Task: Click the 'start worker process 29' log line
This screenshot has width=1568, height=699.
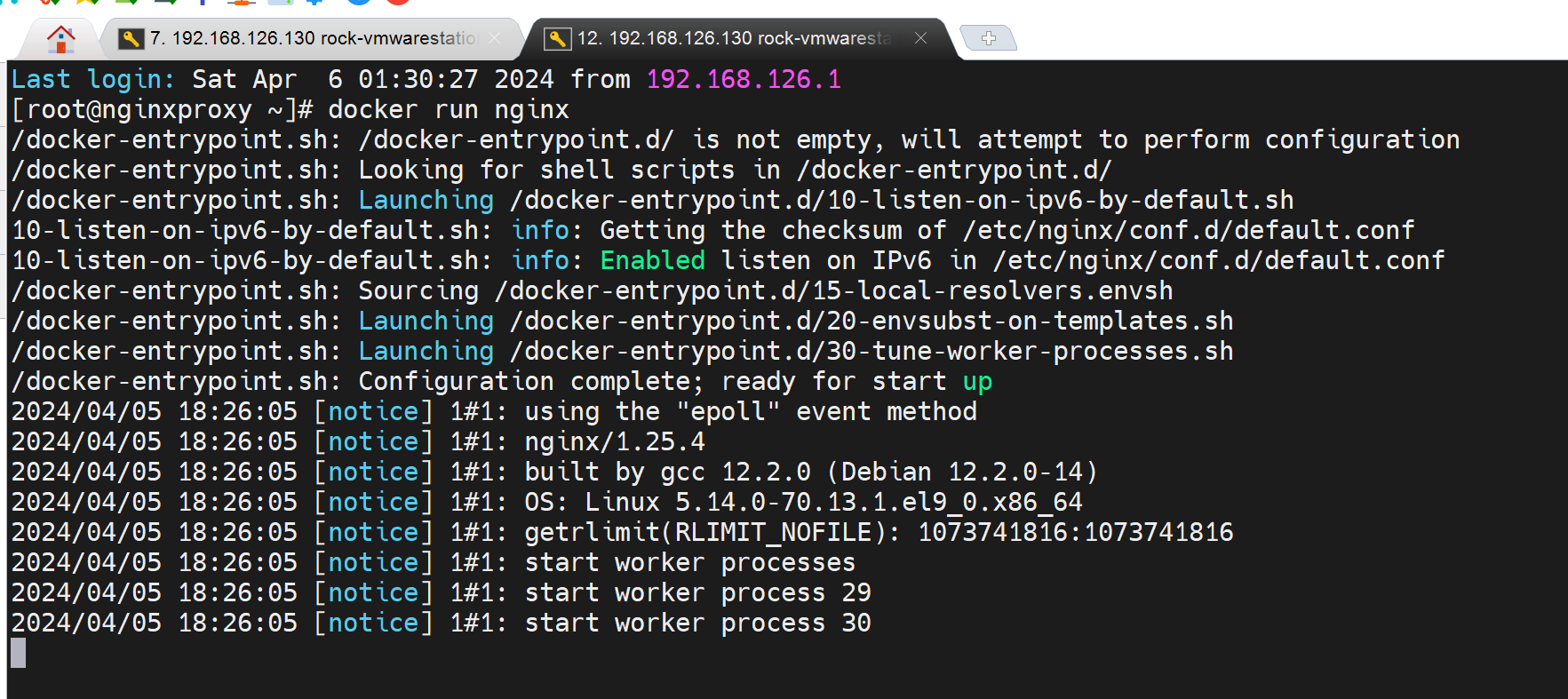Action: [x=697, y=592]
